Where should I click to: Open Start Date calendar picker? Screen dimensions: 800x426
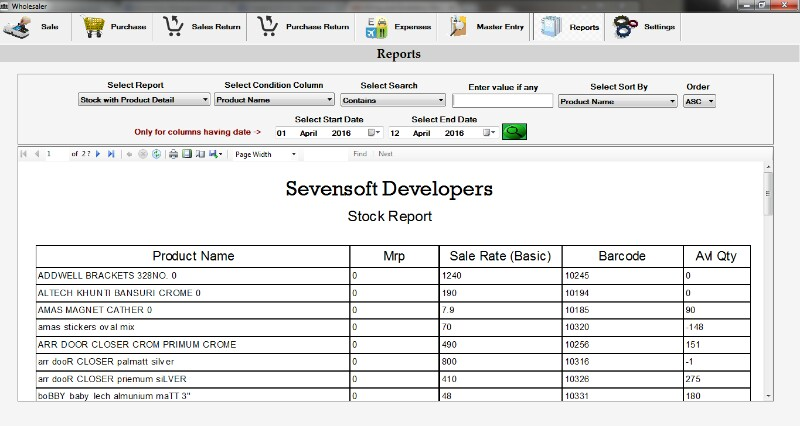(x=374, y=133)
